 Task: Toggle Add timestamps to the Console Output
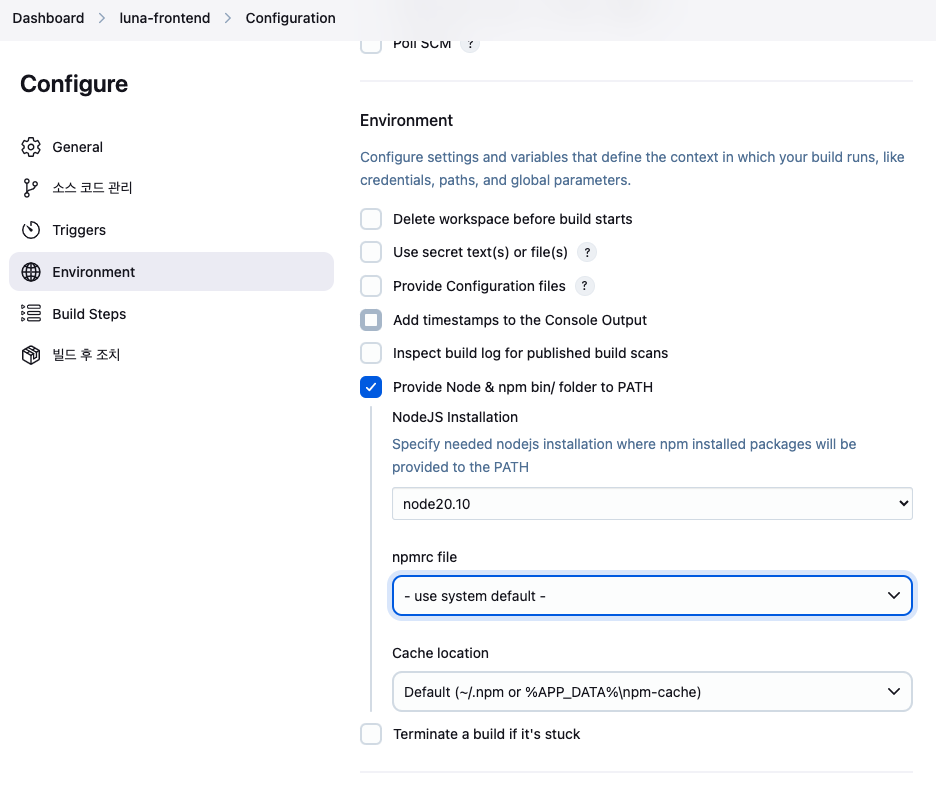(371, 320)
